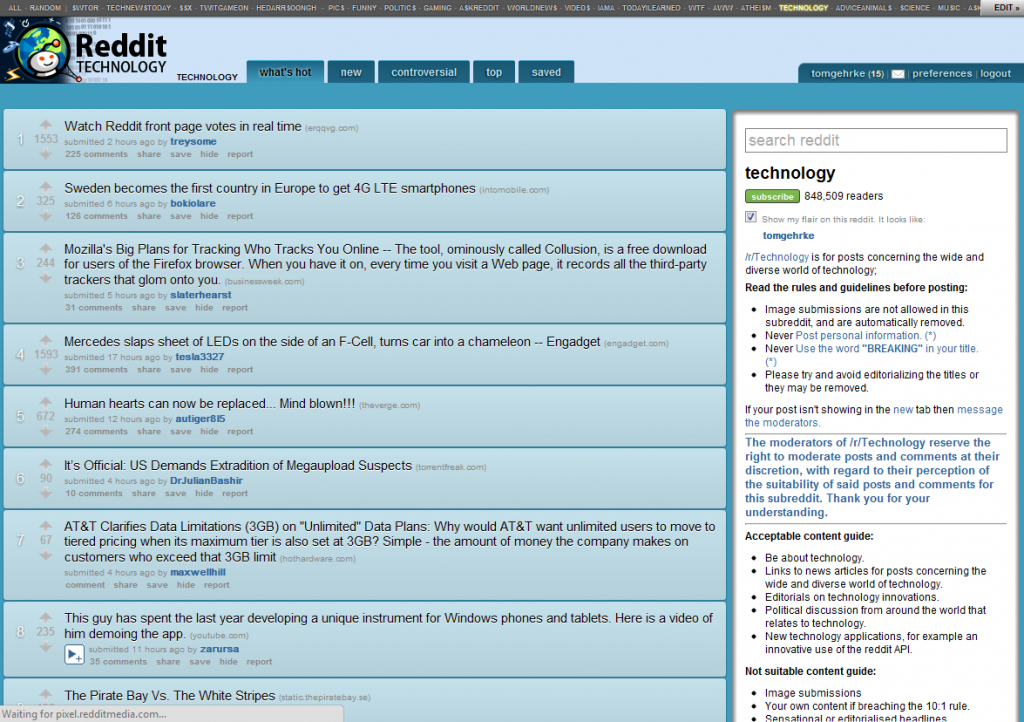Click the tomgehrke flair name in sidebar

[x=788, y=236]
